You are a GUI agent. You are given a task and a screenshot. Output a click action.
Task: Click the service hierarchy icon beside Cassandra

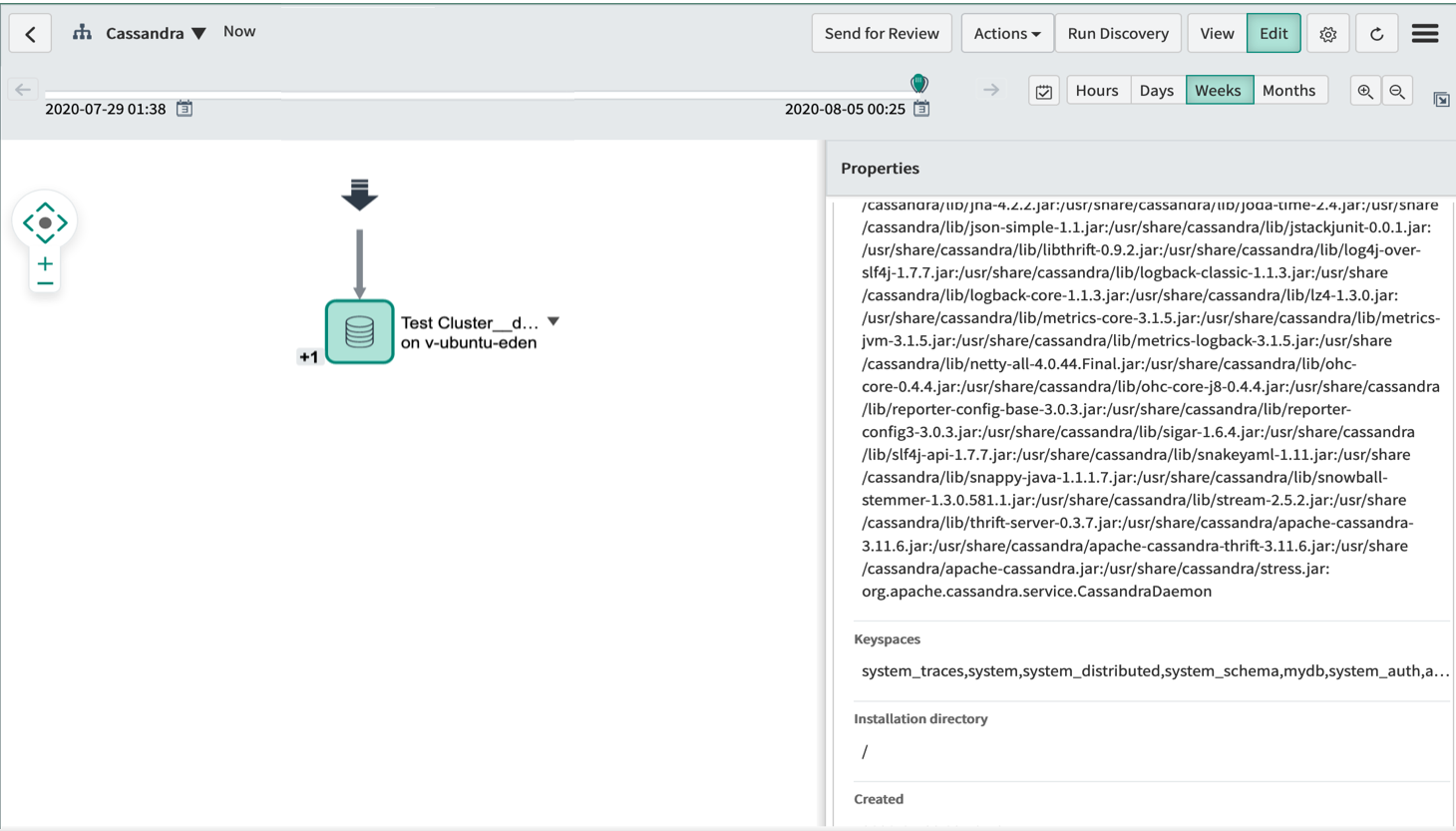(82, 33)
